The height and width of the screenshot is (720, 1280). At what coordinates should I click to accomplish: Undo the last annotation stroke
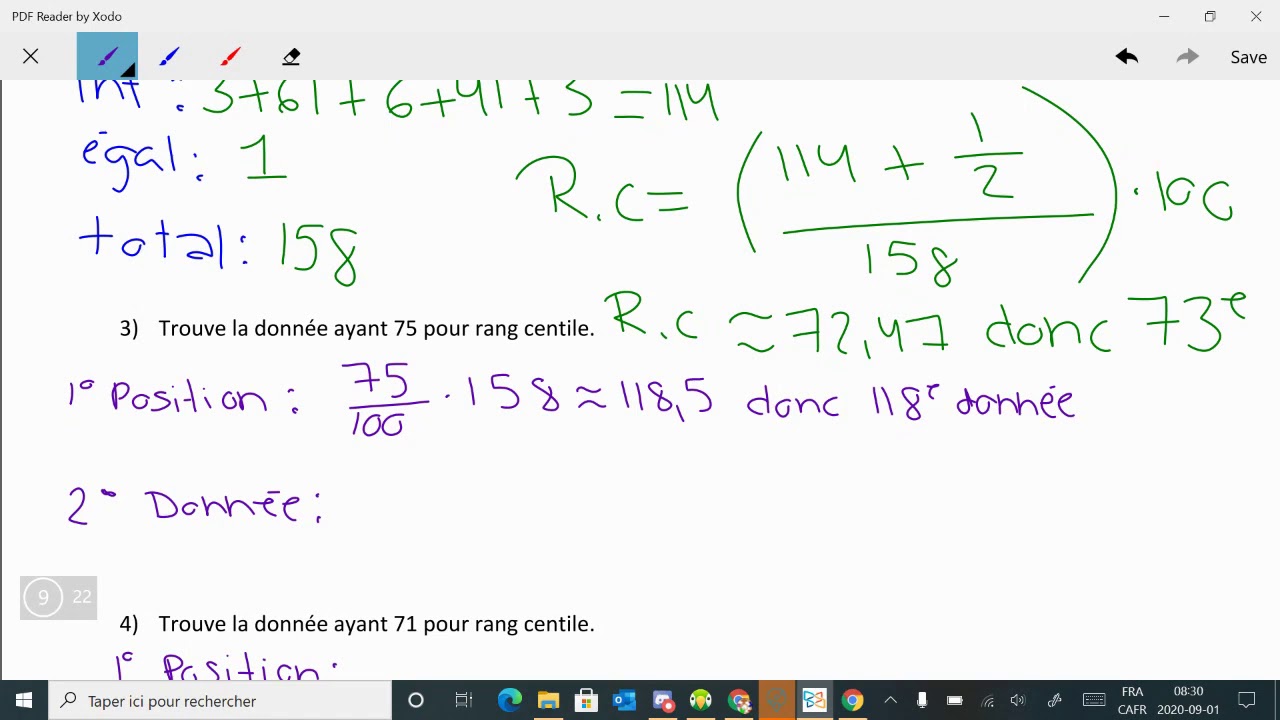pos(1127,57)
